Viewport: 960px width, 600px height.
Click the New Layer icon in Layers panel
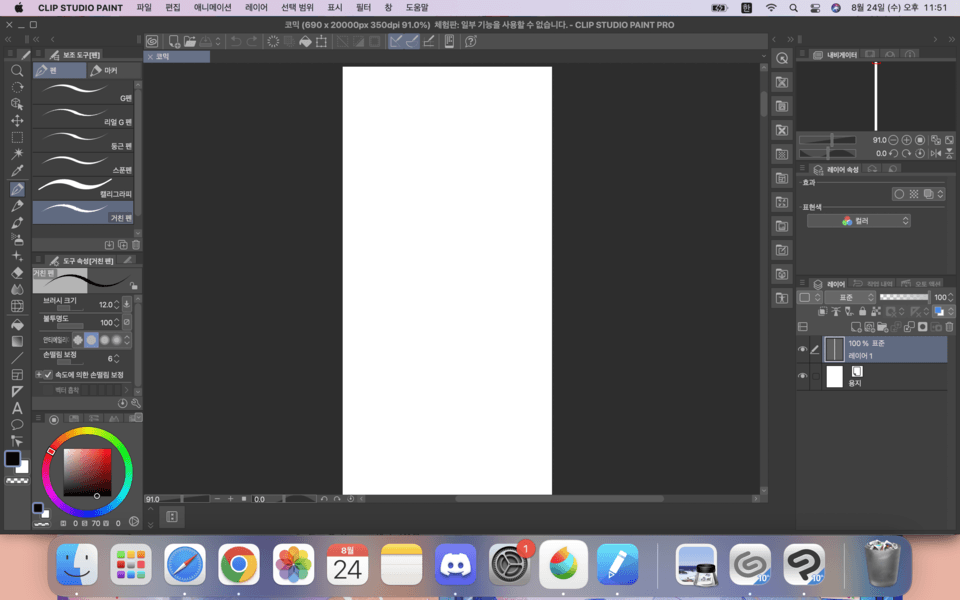[855, 327]
